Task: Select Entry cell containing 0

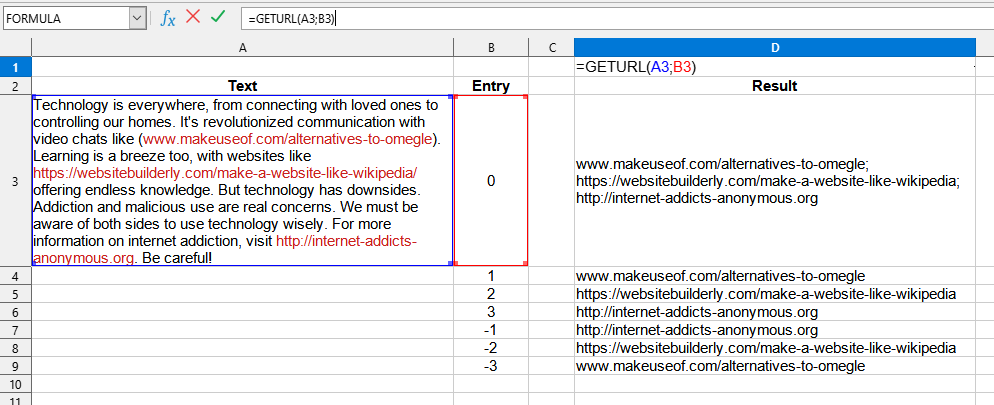Action: tap(490, 181)
